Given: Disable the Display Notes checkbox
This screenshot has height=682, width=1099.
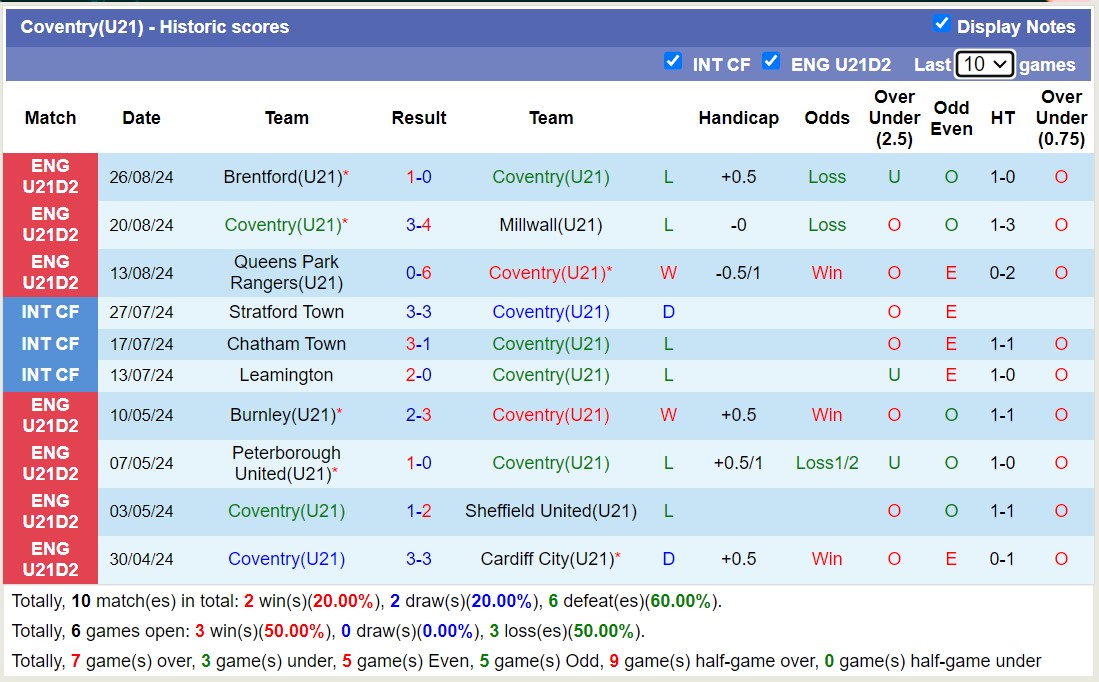Looking at the screenshot, I should click(x=942, y=26).
